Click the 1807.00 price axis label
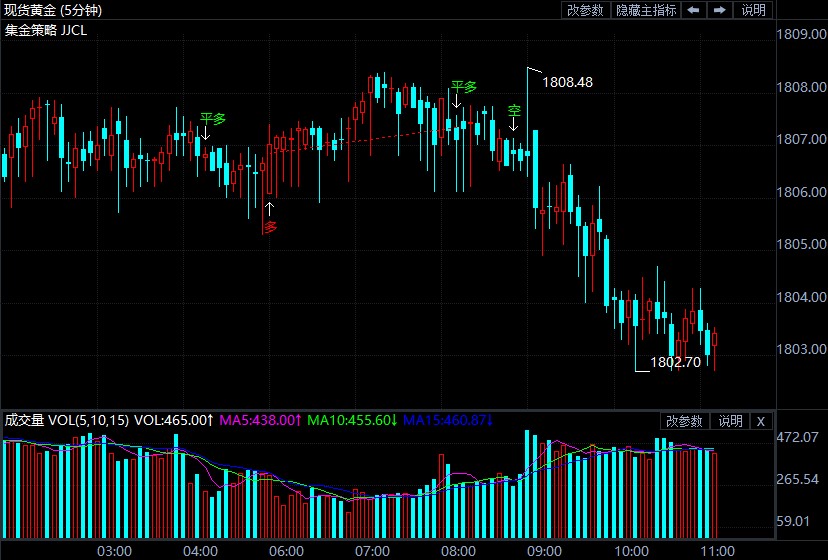Image resolution: width=828 pixels, height=560 pixels. point(801,139)
